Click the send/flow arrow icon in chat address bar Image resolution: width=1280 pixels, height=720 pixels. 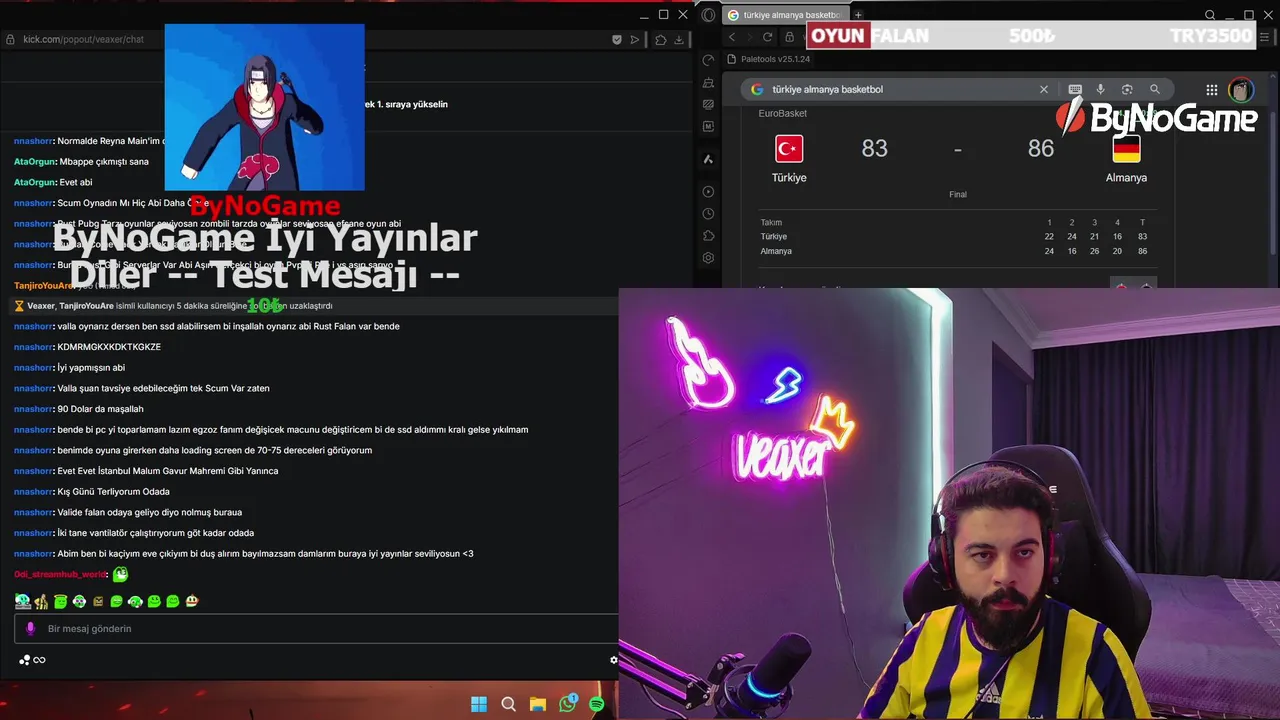coord(635,40)
